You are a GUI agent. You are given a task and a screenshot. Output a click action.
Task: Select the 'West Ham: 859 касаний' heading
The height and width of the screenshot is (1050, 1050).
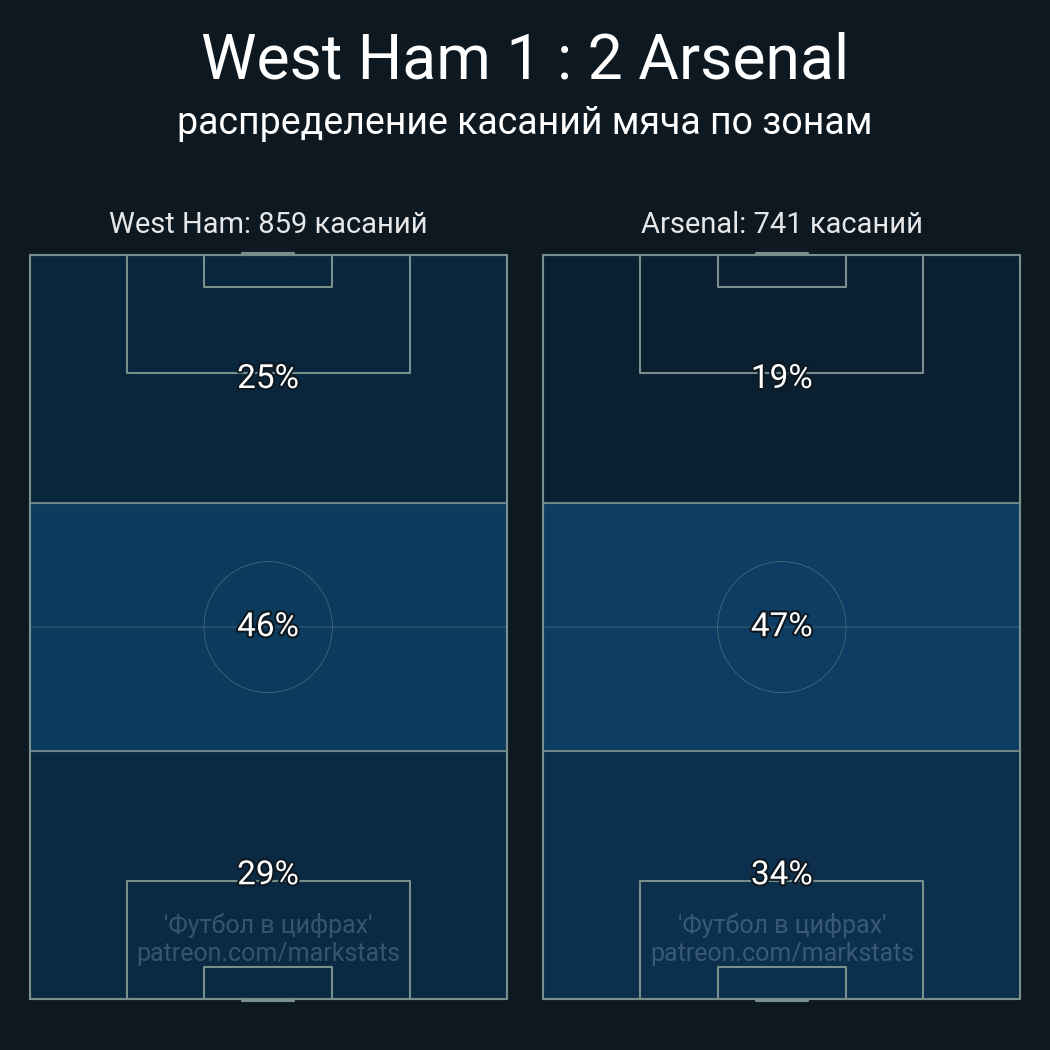tap(268, 223)
